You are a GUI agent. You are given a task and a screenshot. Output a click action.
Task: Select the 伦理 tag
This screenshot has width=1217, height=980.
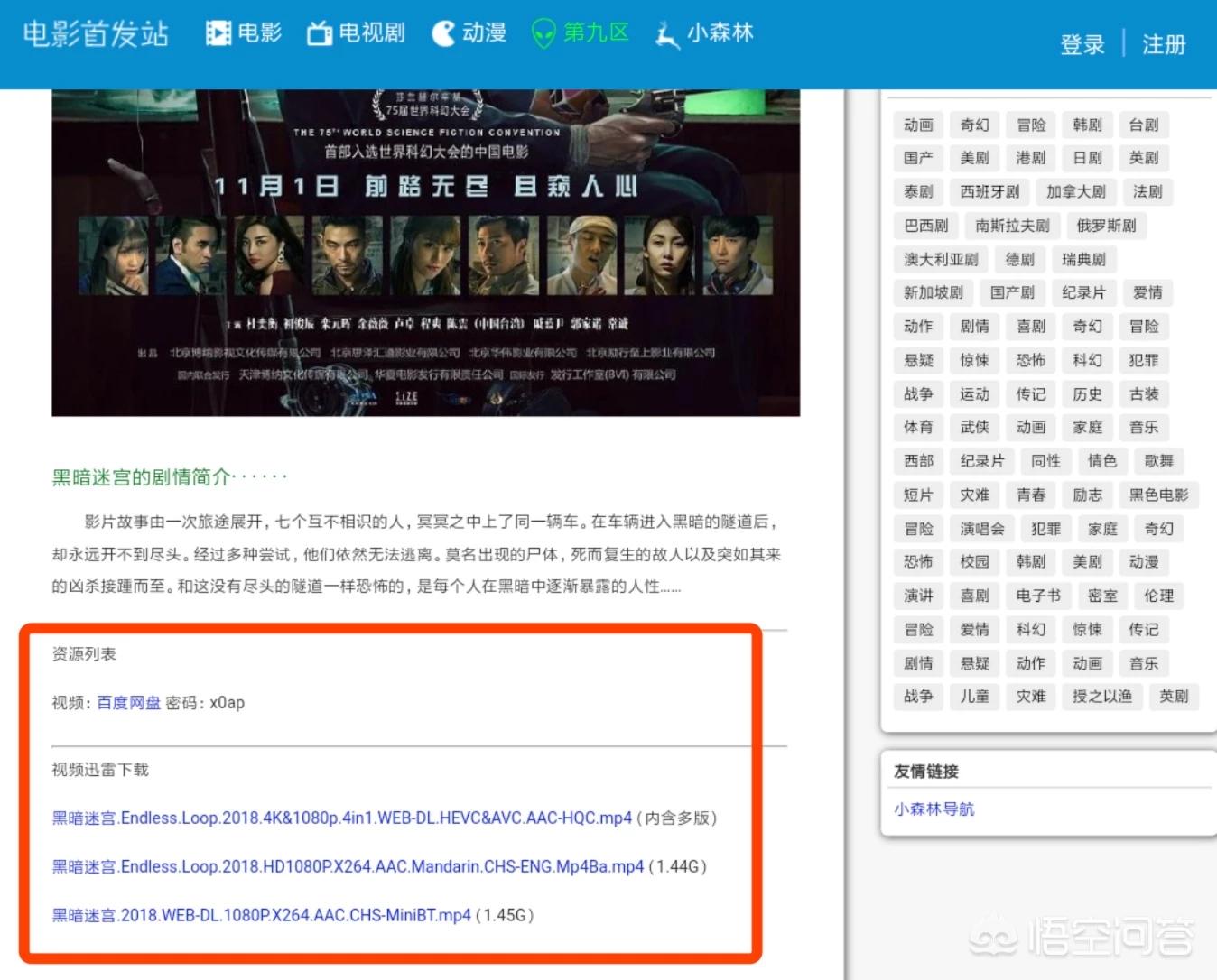point(1159,596)
